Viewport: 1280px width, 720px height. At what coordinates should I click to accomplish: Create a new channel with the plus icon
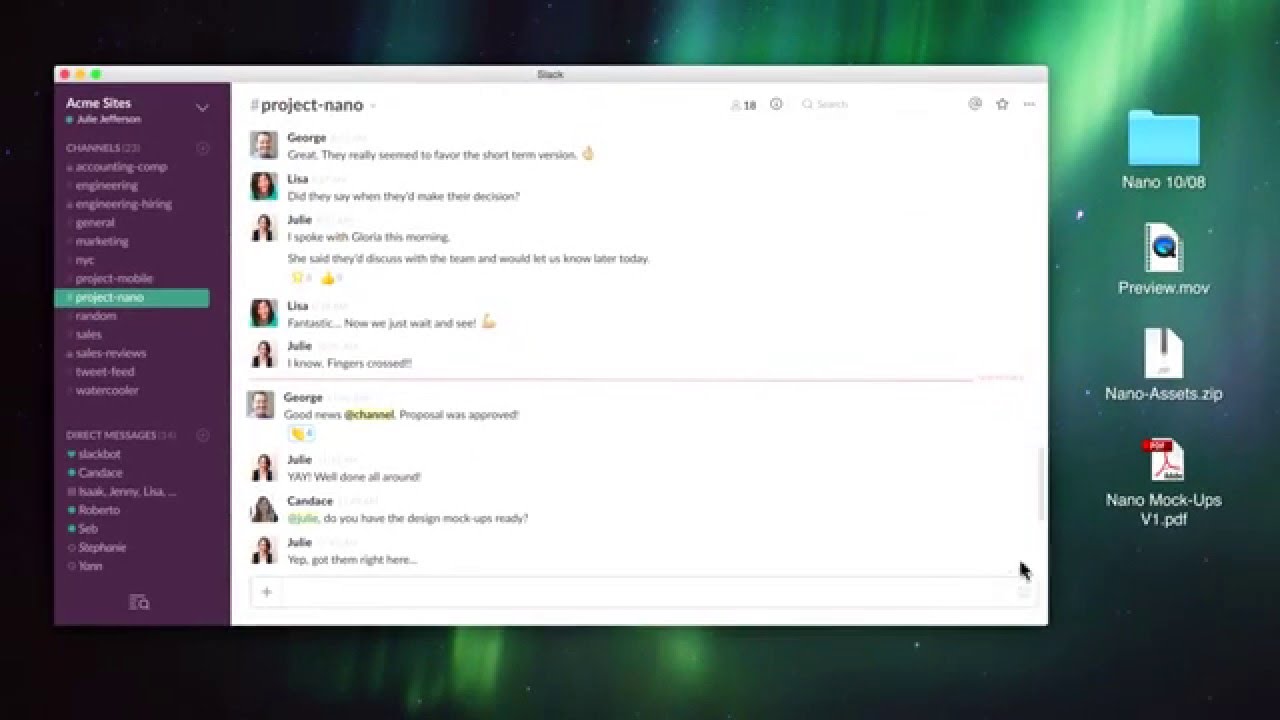point(203,147)
